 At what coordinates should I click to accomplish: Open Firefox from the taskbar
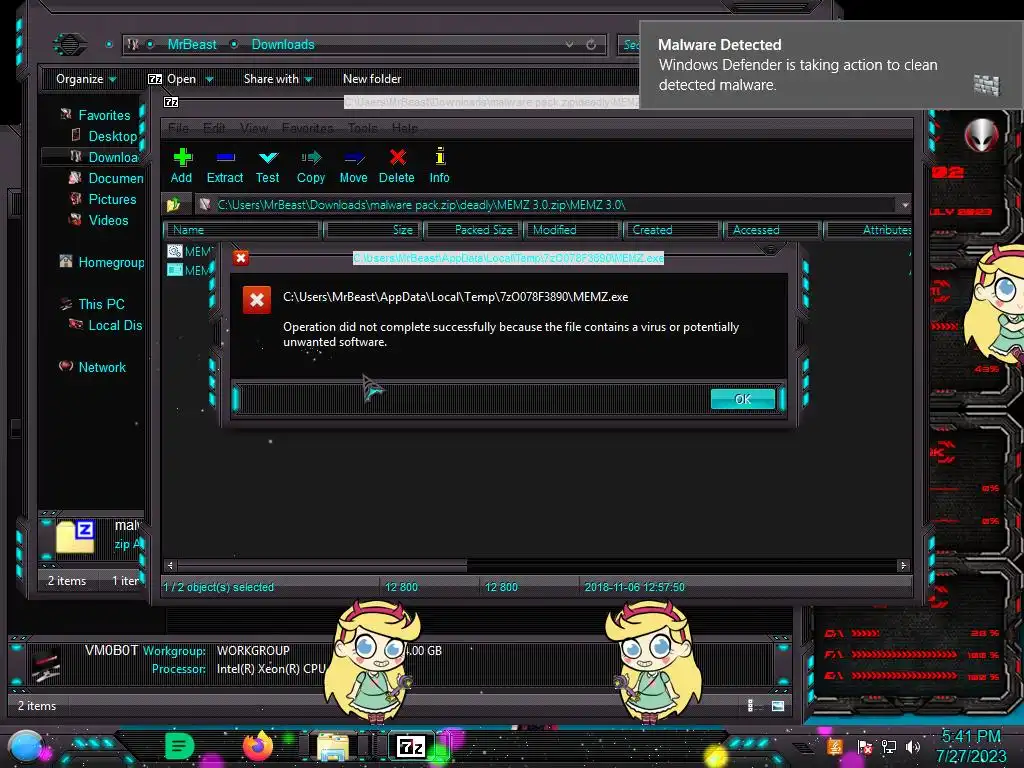coord(258,746)
